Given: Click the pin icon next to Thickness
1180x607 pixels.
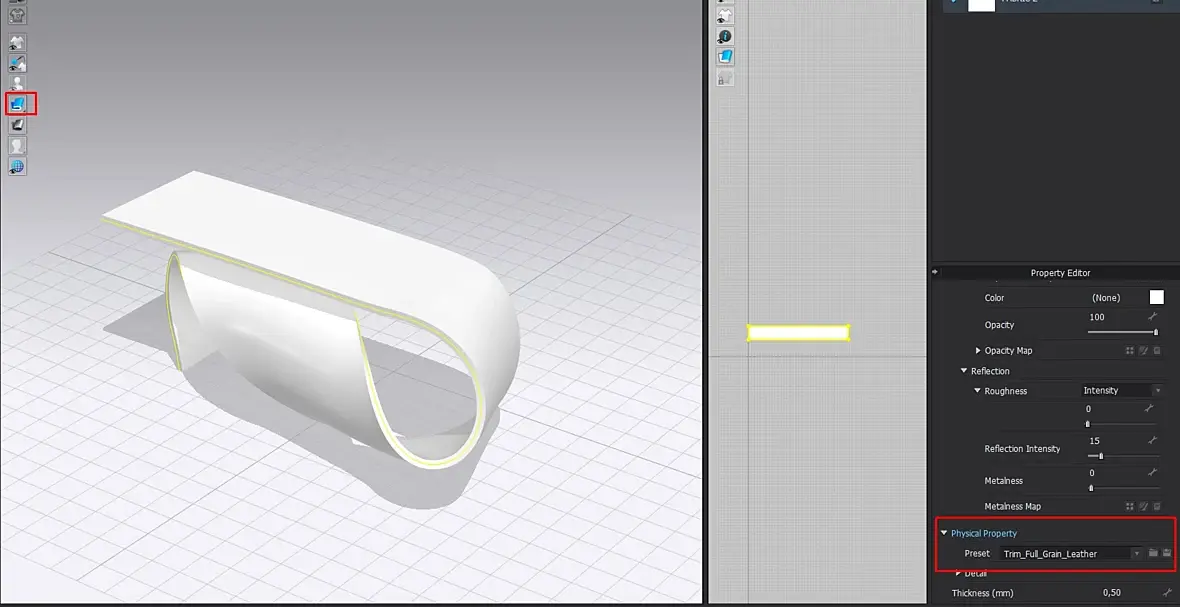Looking at the screenshot, I should pos(1166,593).
